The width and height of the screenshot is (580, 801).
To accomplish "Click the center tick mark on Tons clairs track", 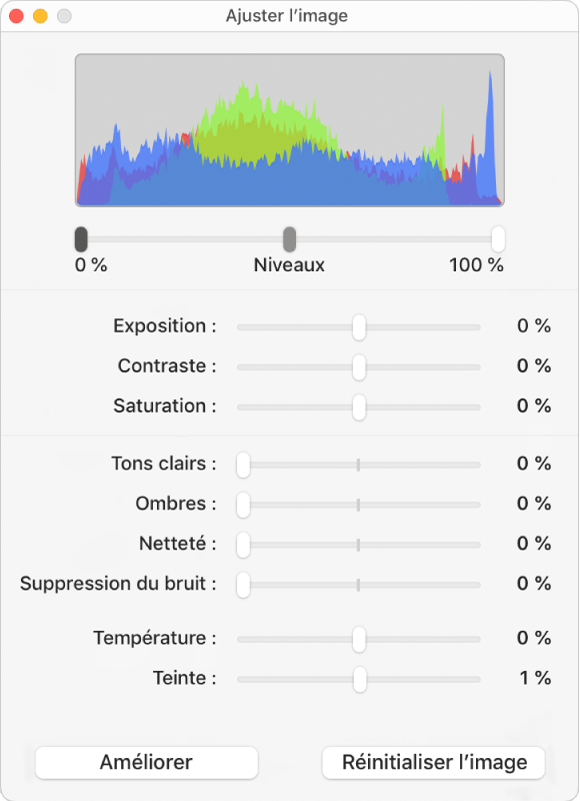I will click(358, 465).
